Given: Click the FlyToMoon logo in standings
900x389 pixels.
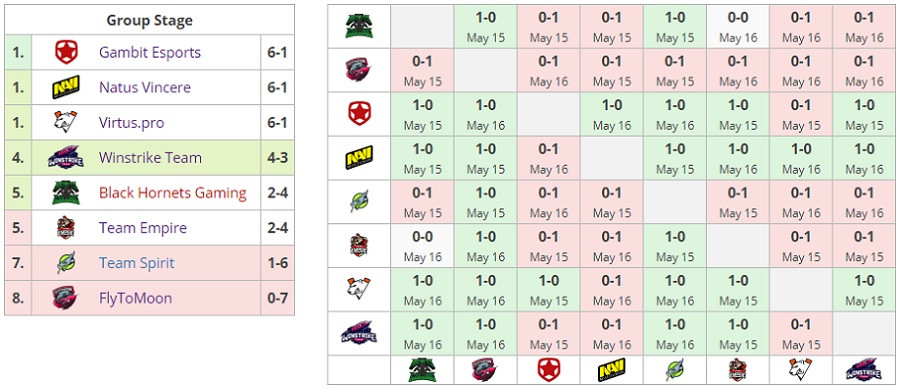Looking at the screenshot, I should click(66, 298).
